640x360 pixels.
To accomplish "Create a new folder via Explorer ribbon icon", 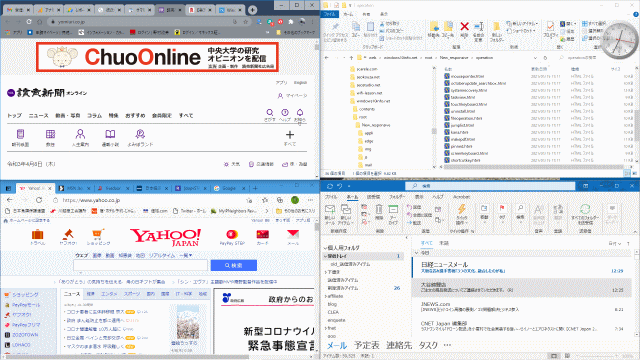I will coord(496,27).
